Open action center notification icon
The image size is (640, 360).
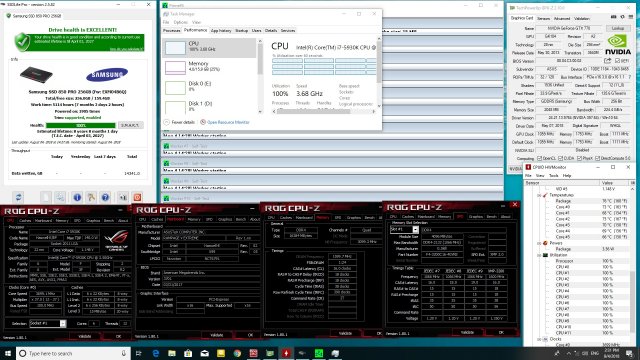pos(629,353)
